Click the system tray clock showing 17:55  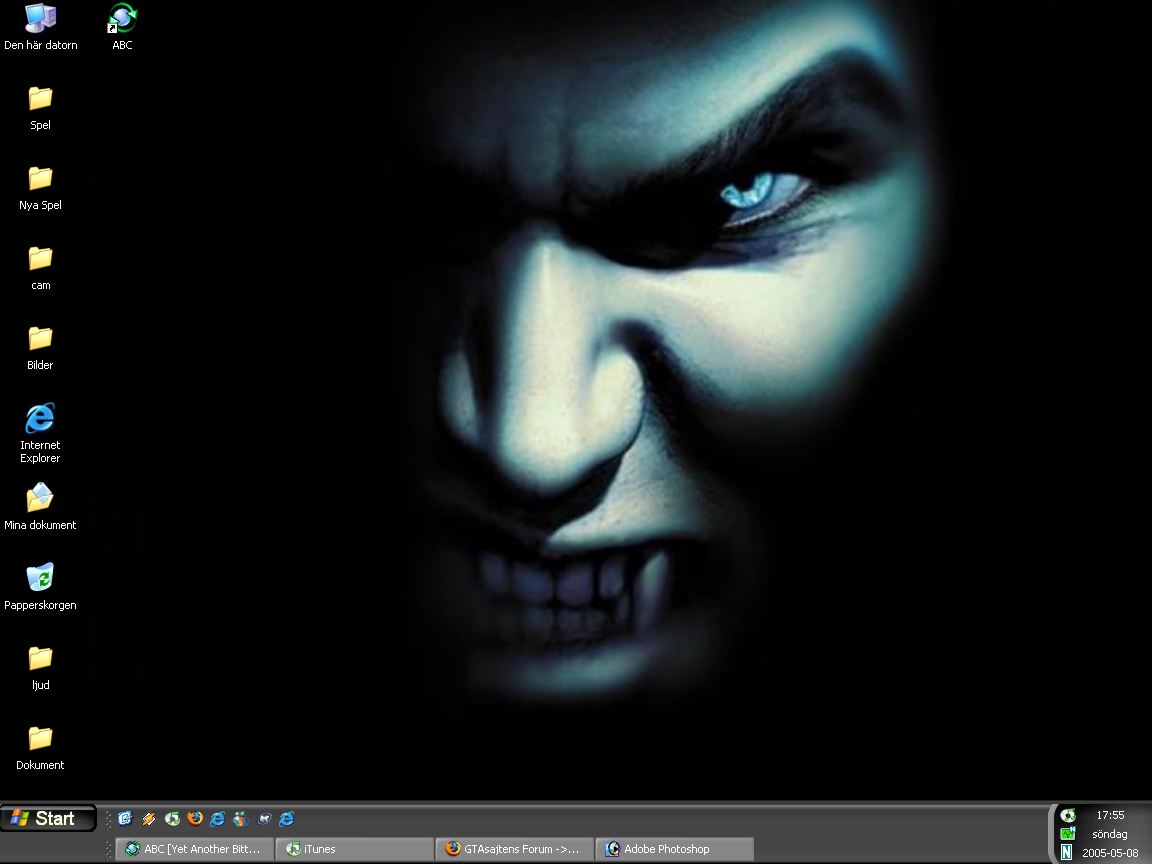(x=1110, y=815)
